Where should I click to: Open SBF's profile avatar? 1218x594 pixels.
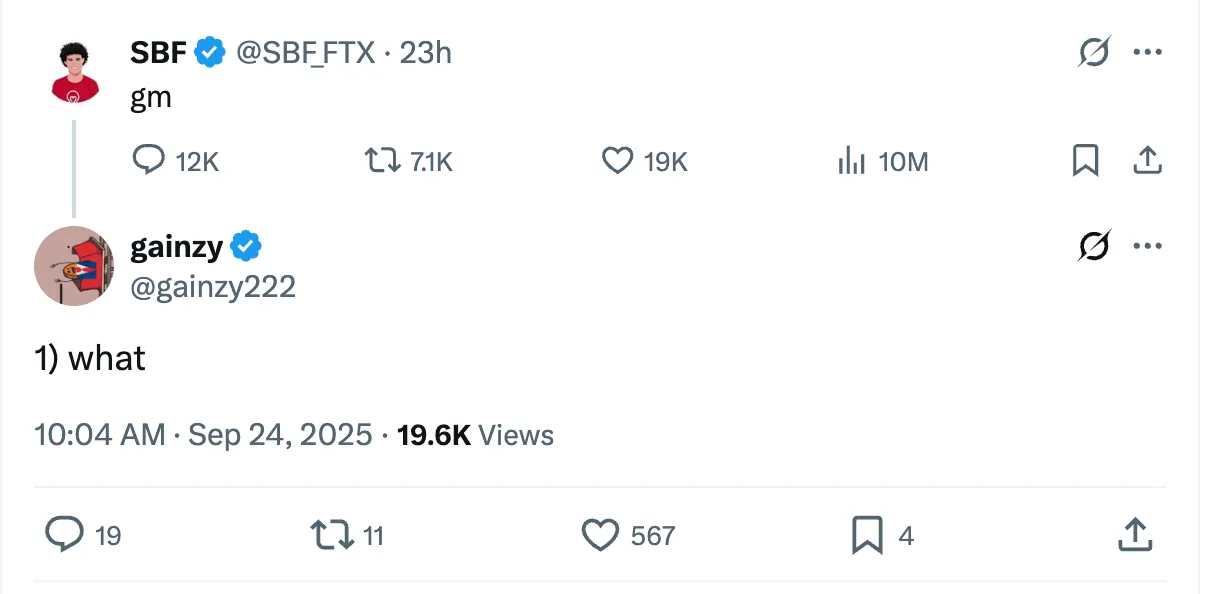pos(74,72)
